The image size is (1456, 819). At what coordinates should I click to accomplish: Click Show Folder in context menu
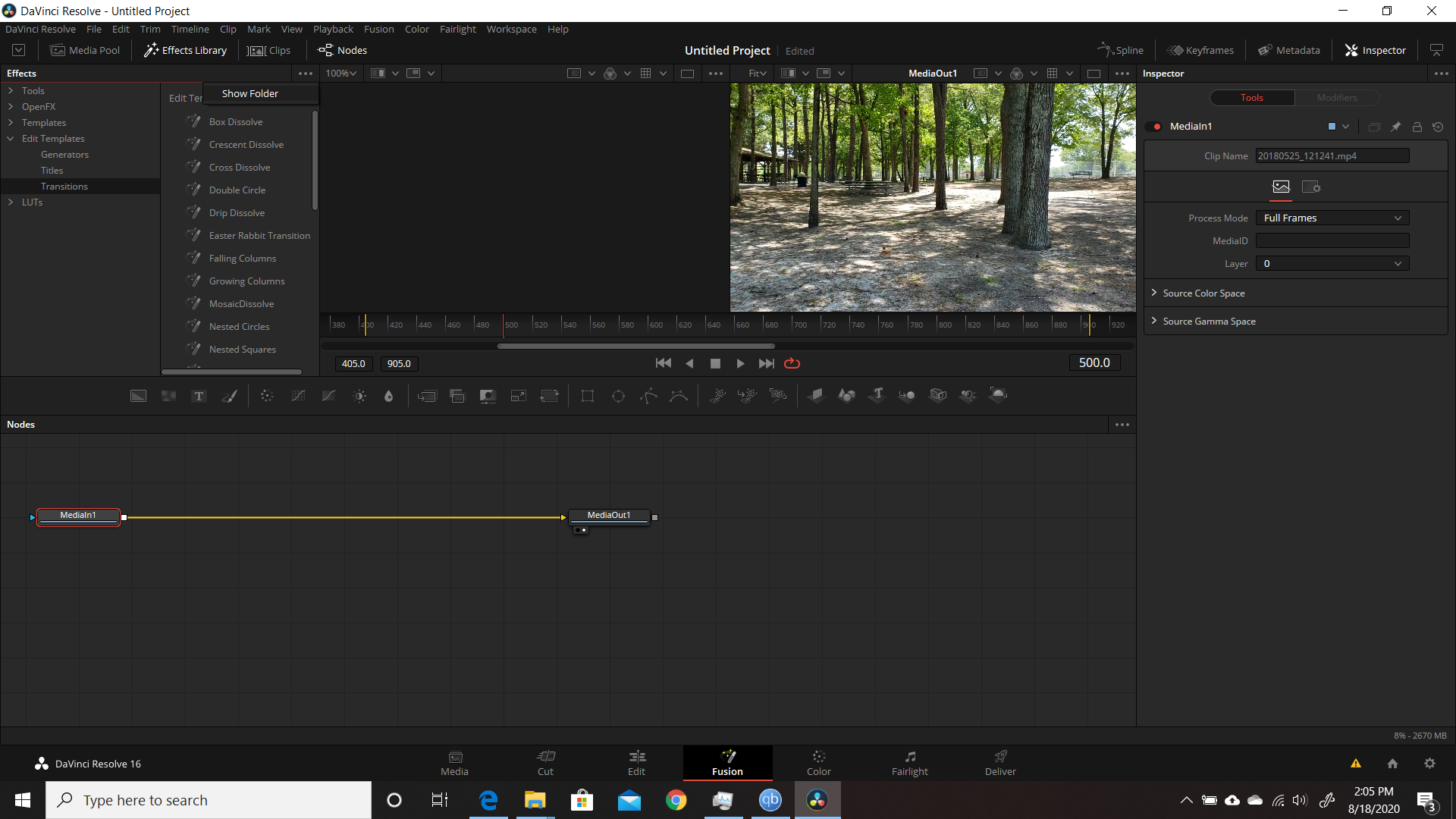pyautogui.click(x=250, y=93)
